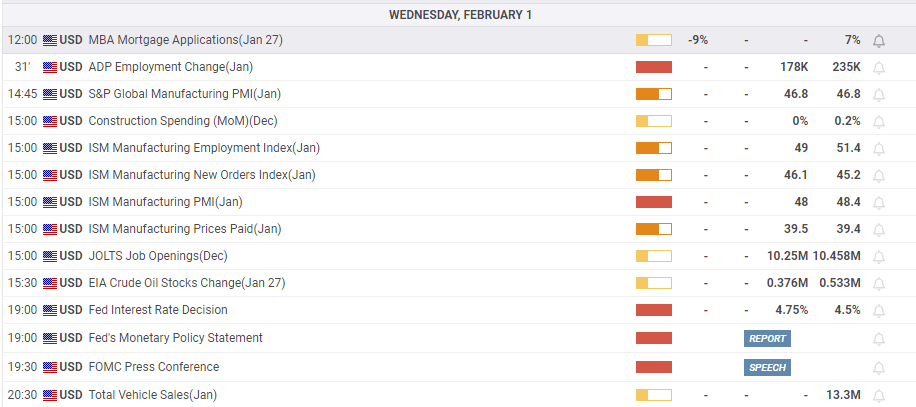This screenshot has height=407, width=916.
Task: Set alert bell for ADP Employment Change
Action: click(x=879, y=67)
